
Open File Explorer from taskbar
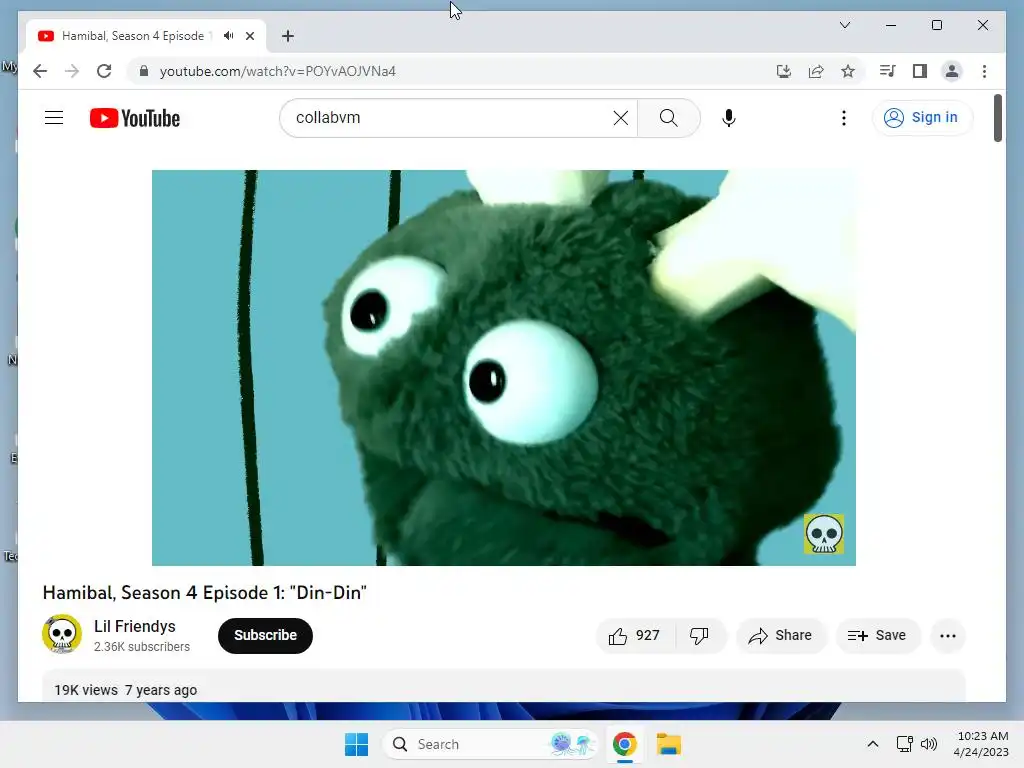click(669, 744)
